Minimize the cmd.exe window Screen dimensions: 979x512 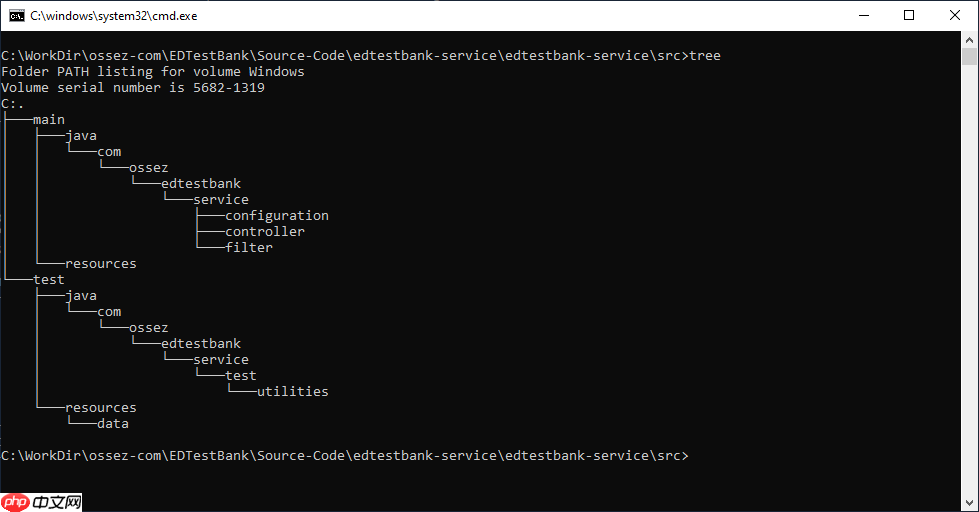tap(863, 15)
